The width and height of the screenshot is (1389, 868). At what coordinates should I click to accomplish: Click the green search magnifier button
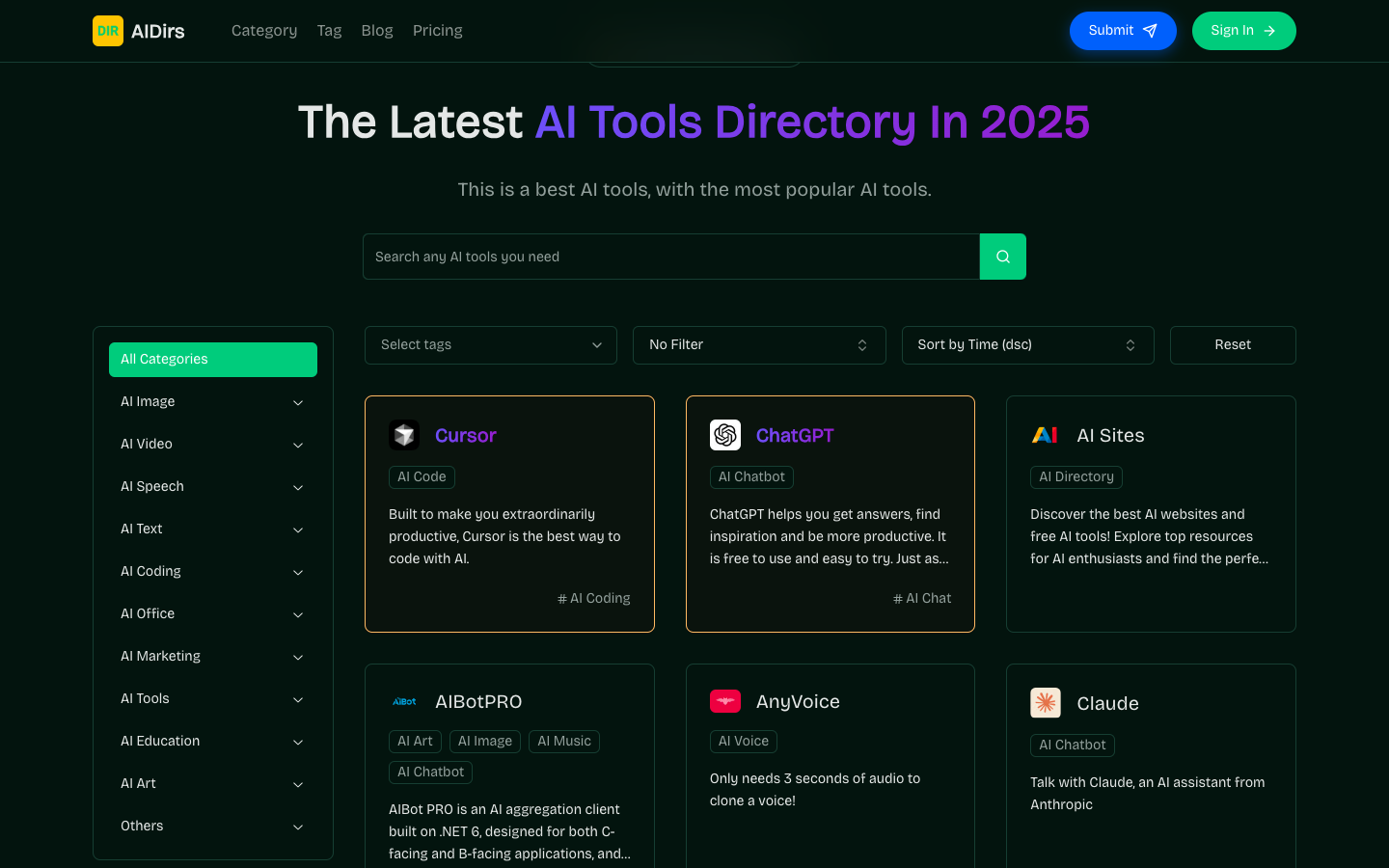click(1002, 257)
